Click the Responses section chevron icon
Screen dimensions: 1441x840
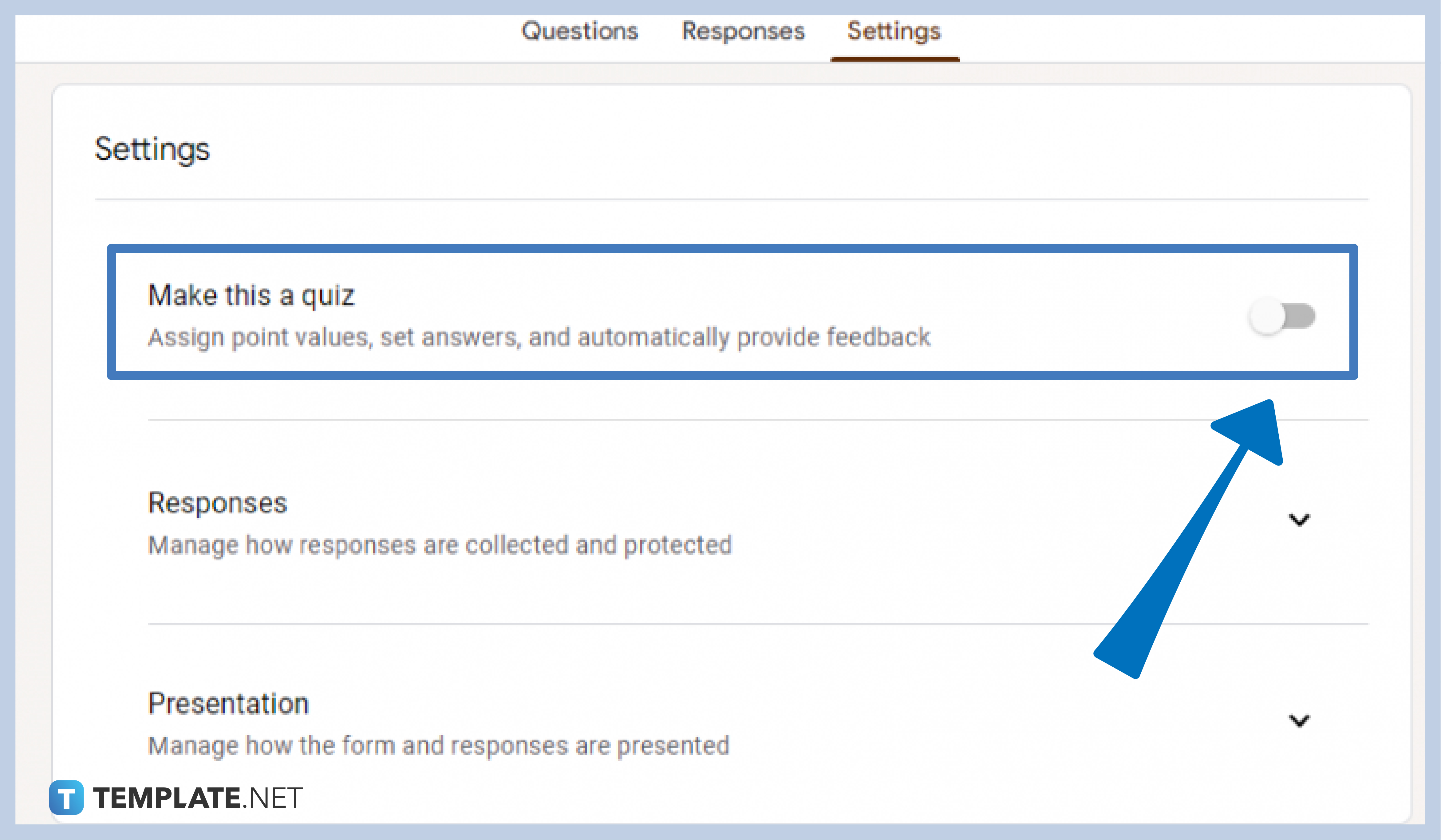pos(1299,519)
